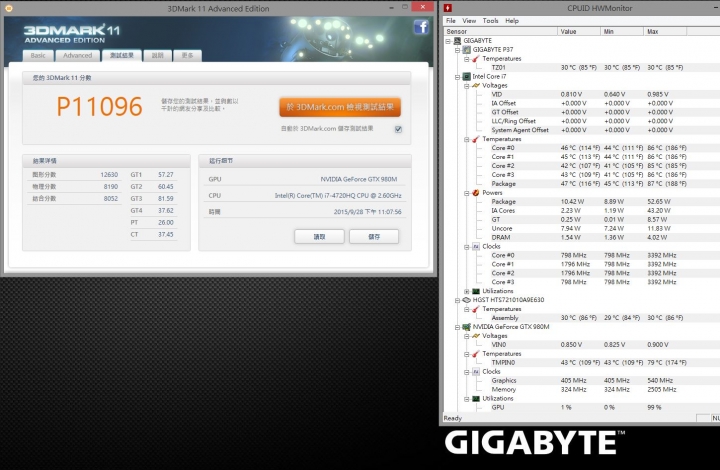
Task: Collapse the Intel Core i7 node
Action: [x=457, y=77]
